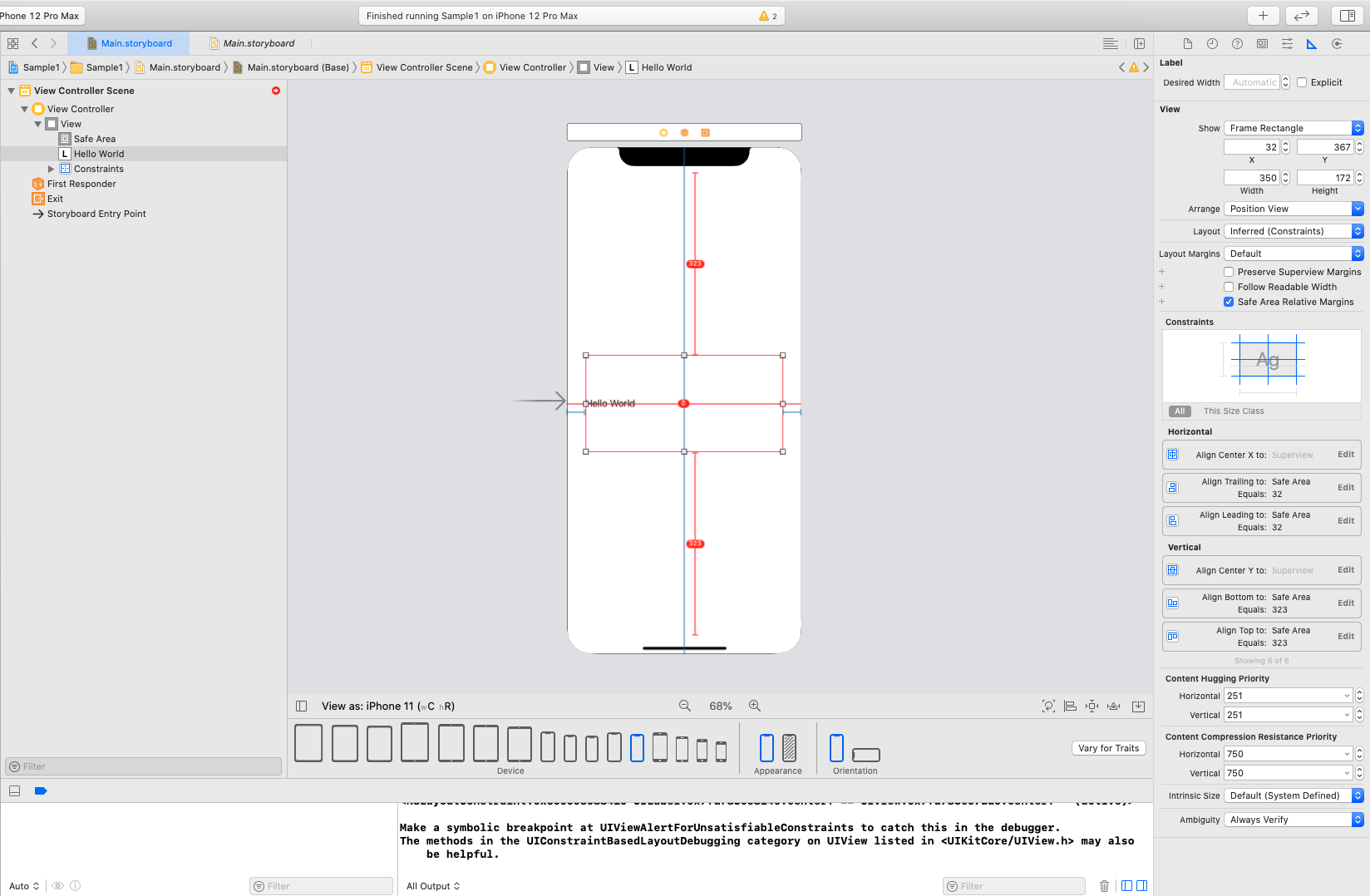
Task: Open Main.storyboard (Base) jump bar item
Action: point(290,67)
